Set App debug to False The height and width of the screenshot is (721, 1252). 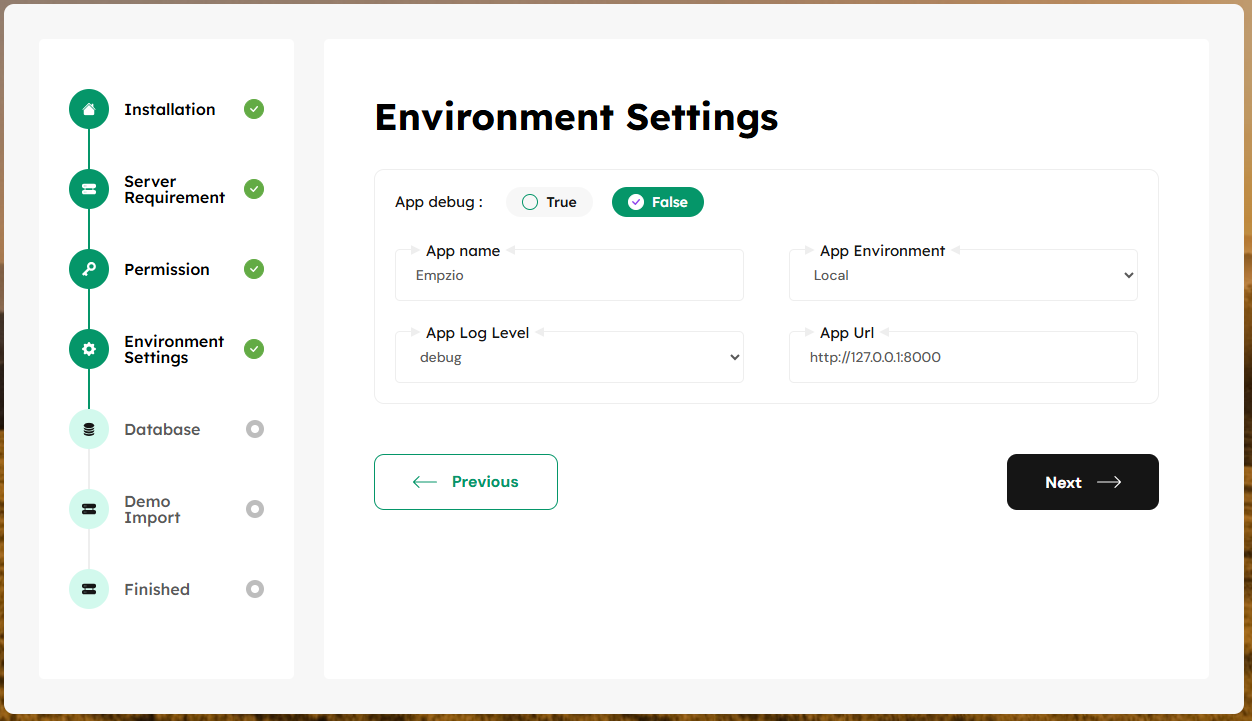657,202
